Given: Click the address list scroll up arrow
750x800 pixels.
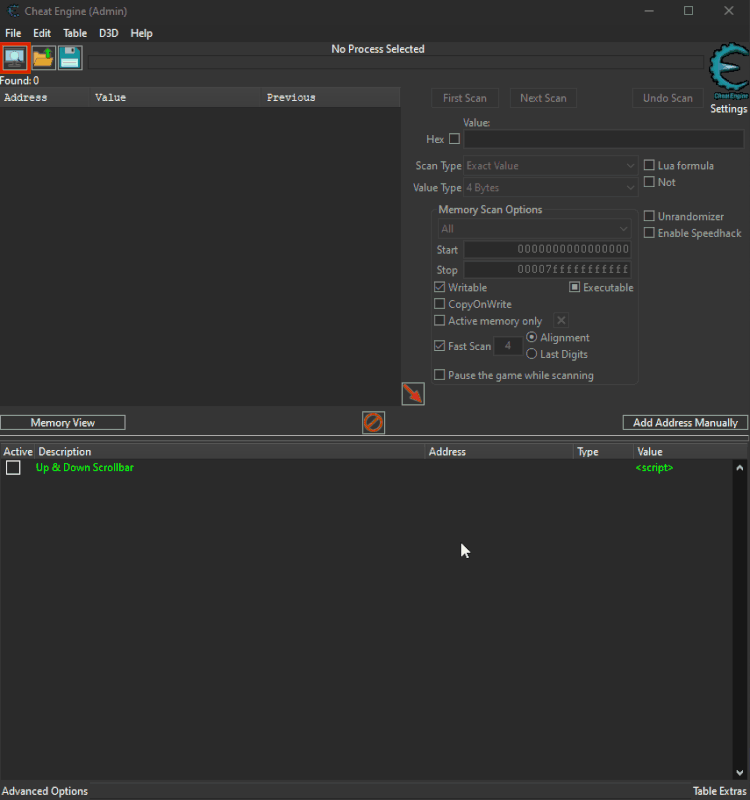Looking at the screenshot, I should click(x=739, y=468).
